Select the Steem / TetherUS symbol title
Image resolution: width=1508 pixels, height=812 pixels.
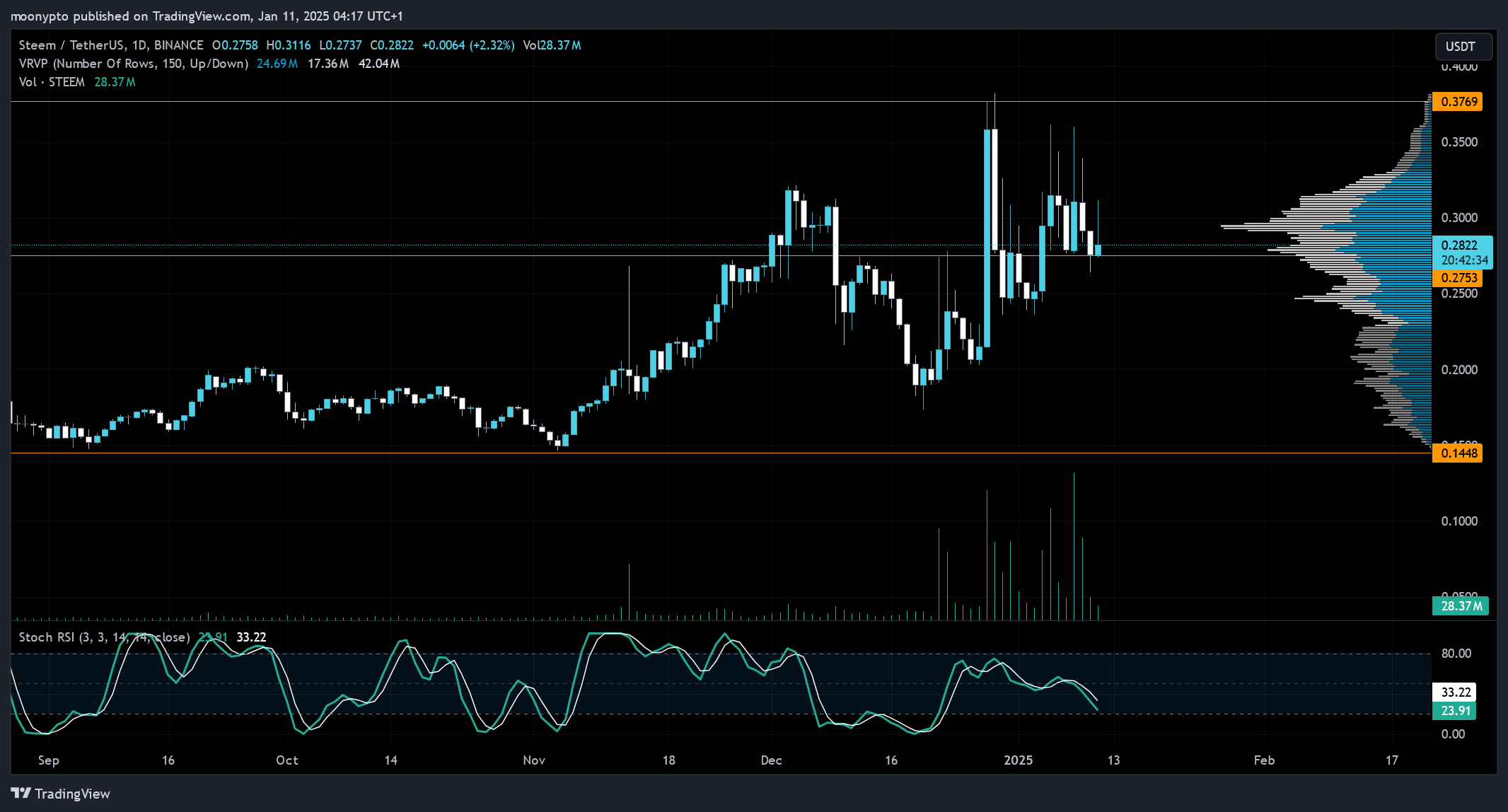111,45
